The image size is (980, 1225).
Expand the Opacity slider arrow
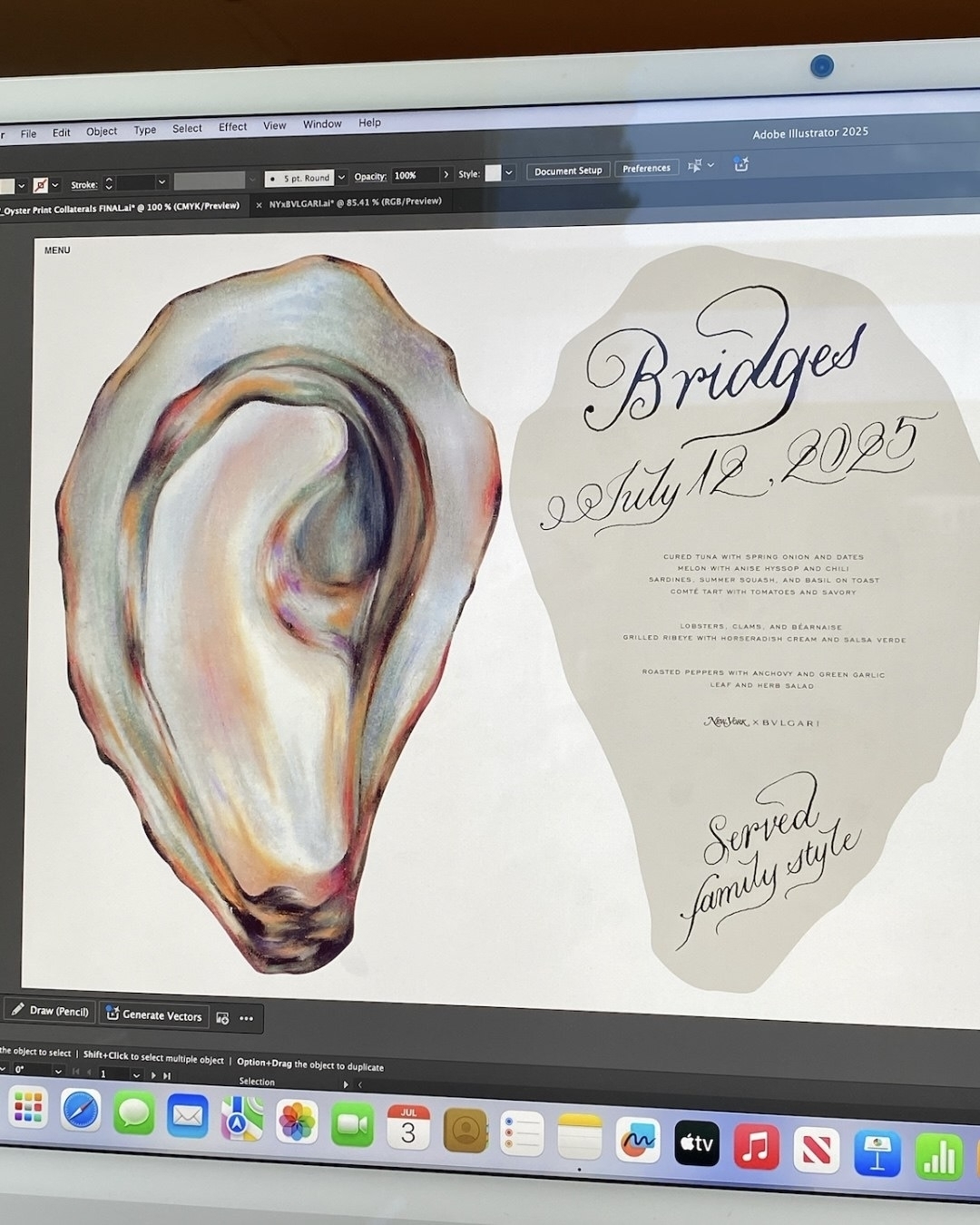pos(446,174)
